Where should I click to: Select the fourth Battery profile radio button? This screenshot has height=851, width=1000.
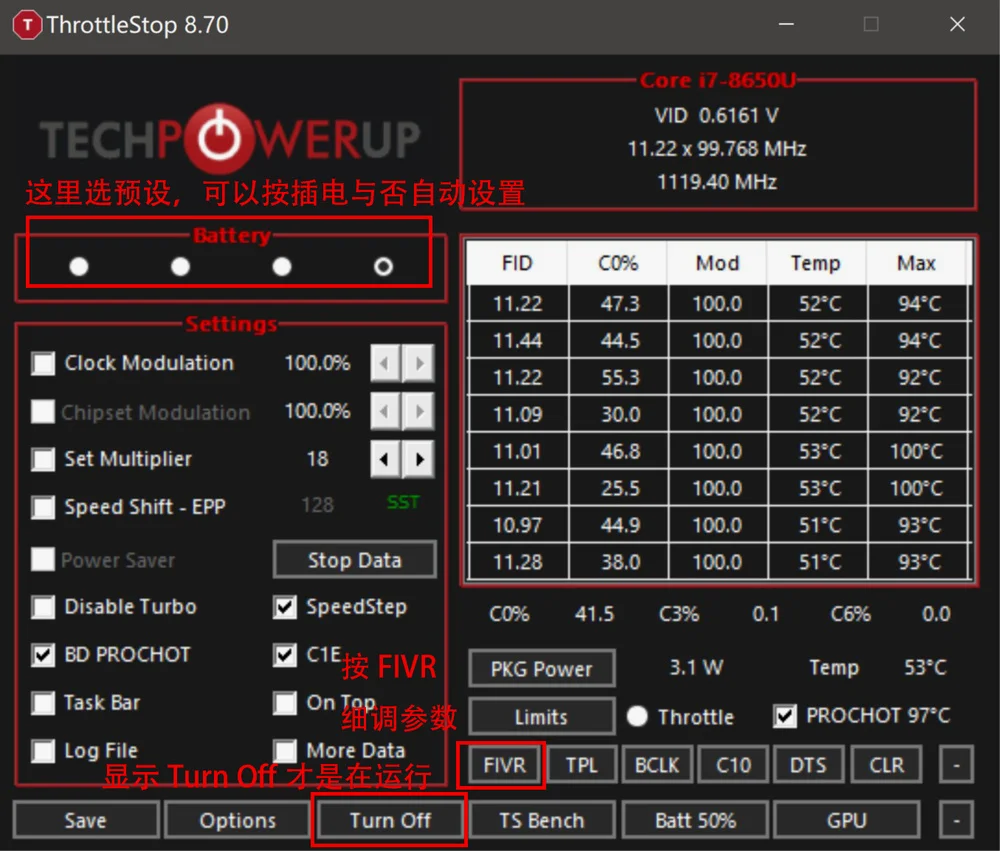[x=383, y=266]
